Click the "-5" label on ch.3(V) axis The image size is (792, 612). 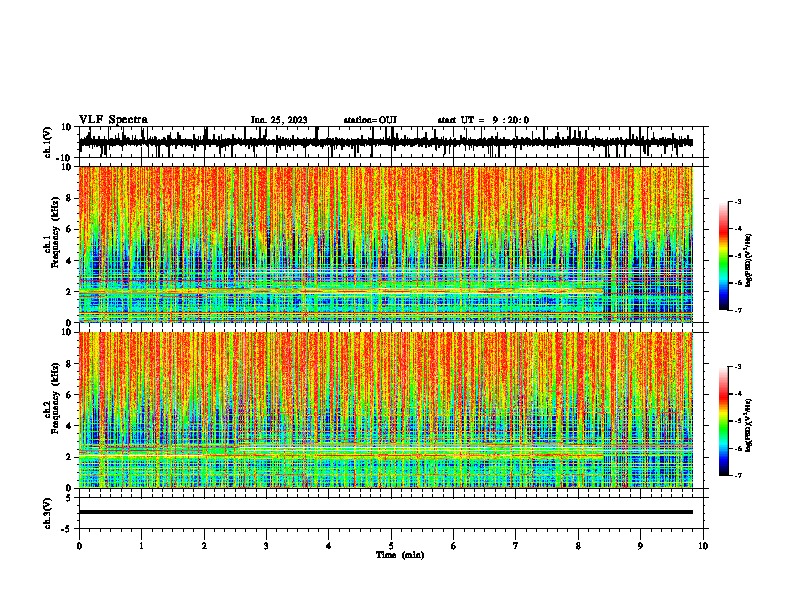pos(67,528)
